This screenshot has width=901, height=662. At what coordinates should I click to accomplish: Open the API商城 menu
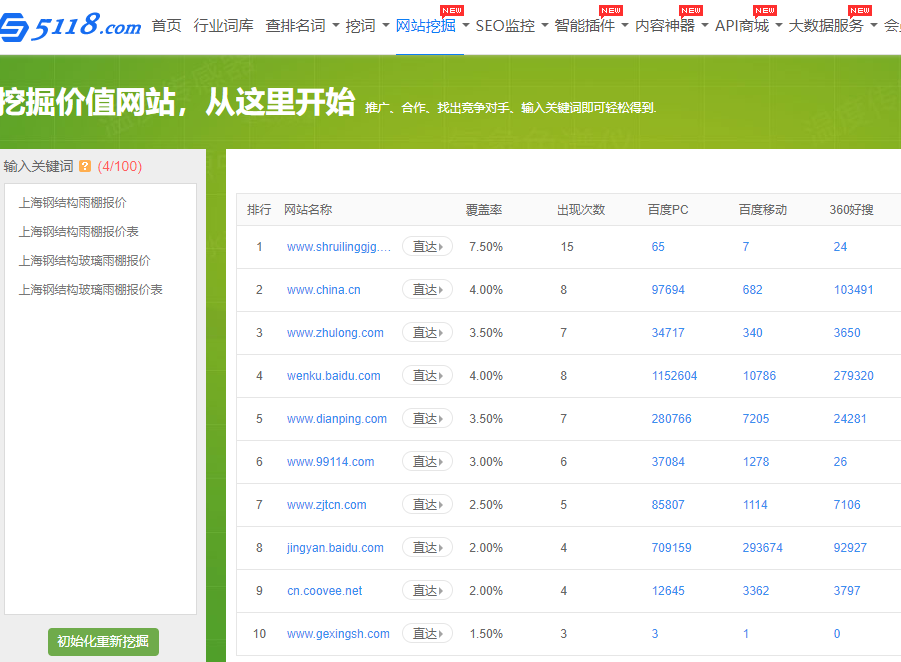click(x=742, y=26)
